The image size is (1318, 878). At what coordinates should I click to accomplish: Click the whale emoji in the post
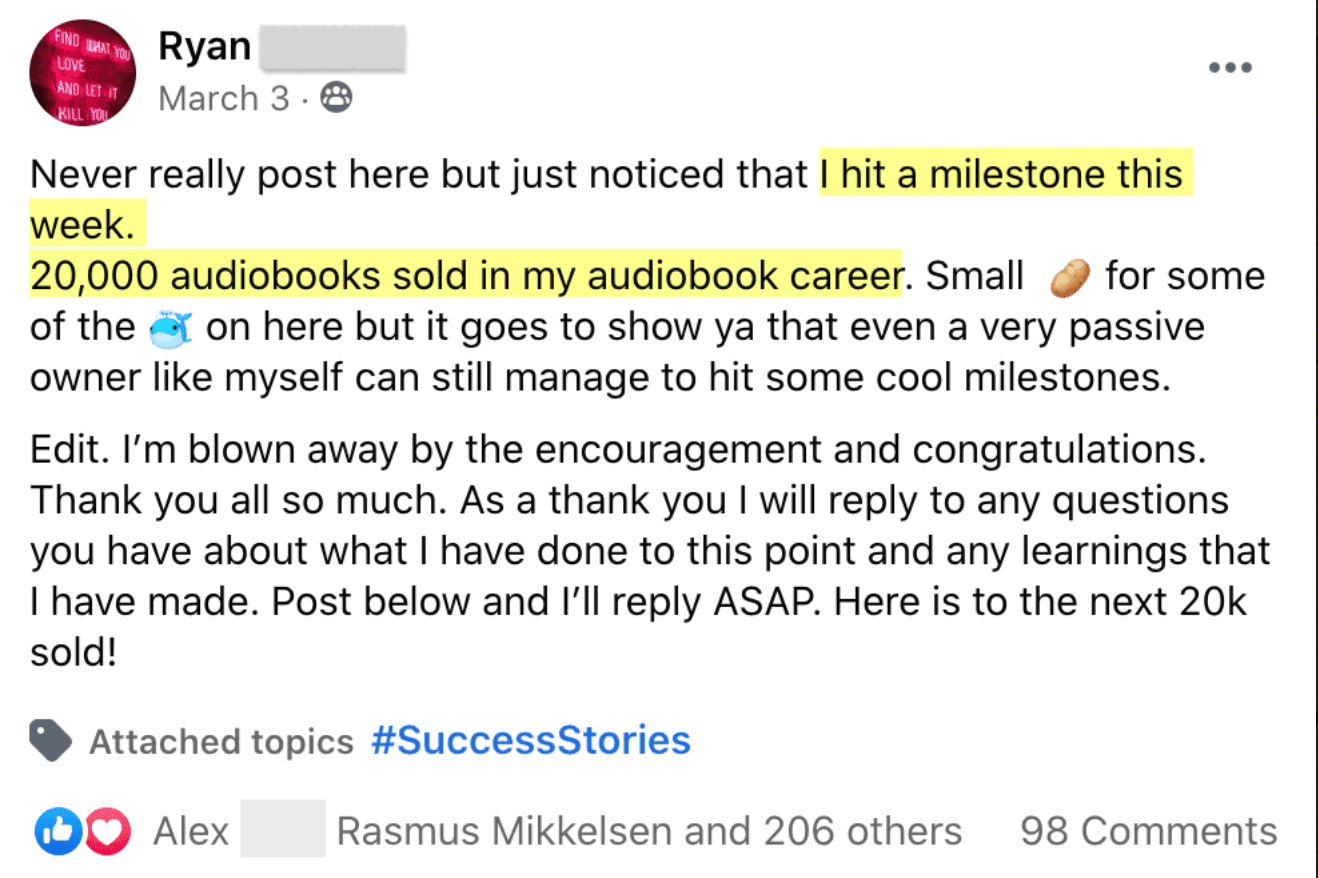pos(169,328)
